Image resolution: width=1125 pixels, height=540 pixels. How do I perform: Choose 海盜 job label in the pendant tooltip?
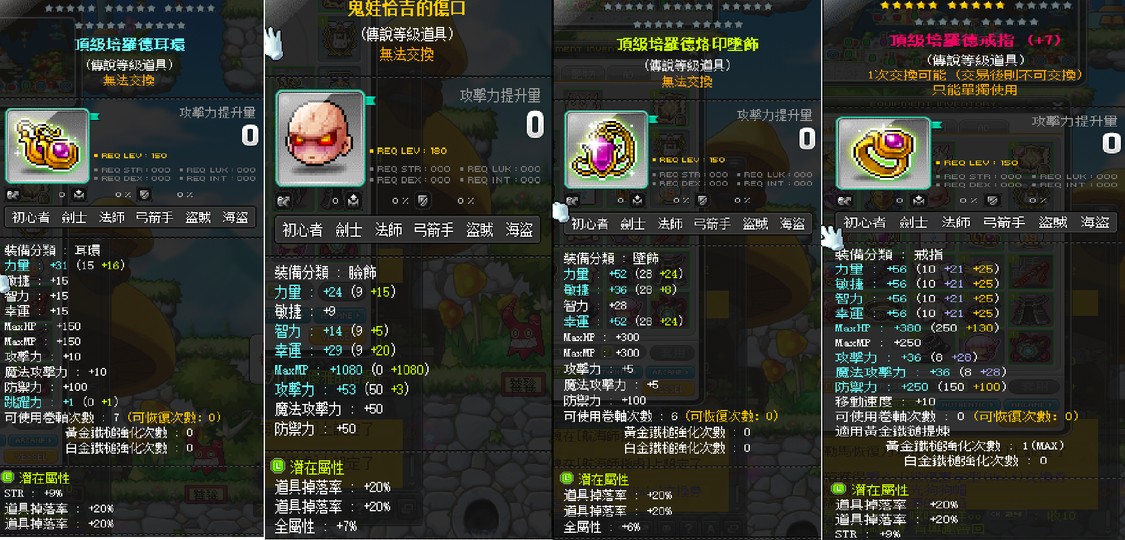pyautogui.click(x=793, y=223)
